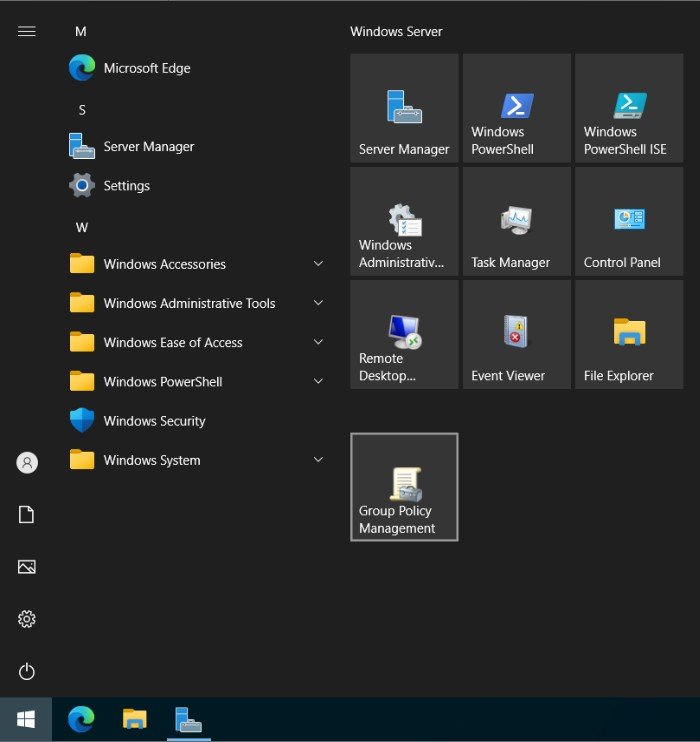Click the Windows Start button
Viewport: 700px width, 742px height.
[26, 719]
